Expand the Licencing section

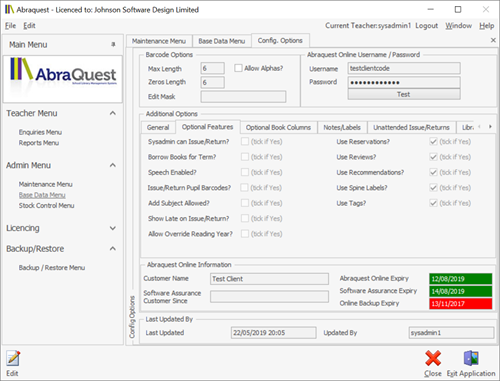(x=113, y=228)
